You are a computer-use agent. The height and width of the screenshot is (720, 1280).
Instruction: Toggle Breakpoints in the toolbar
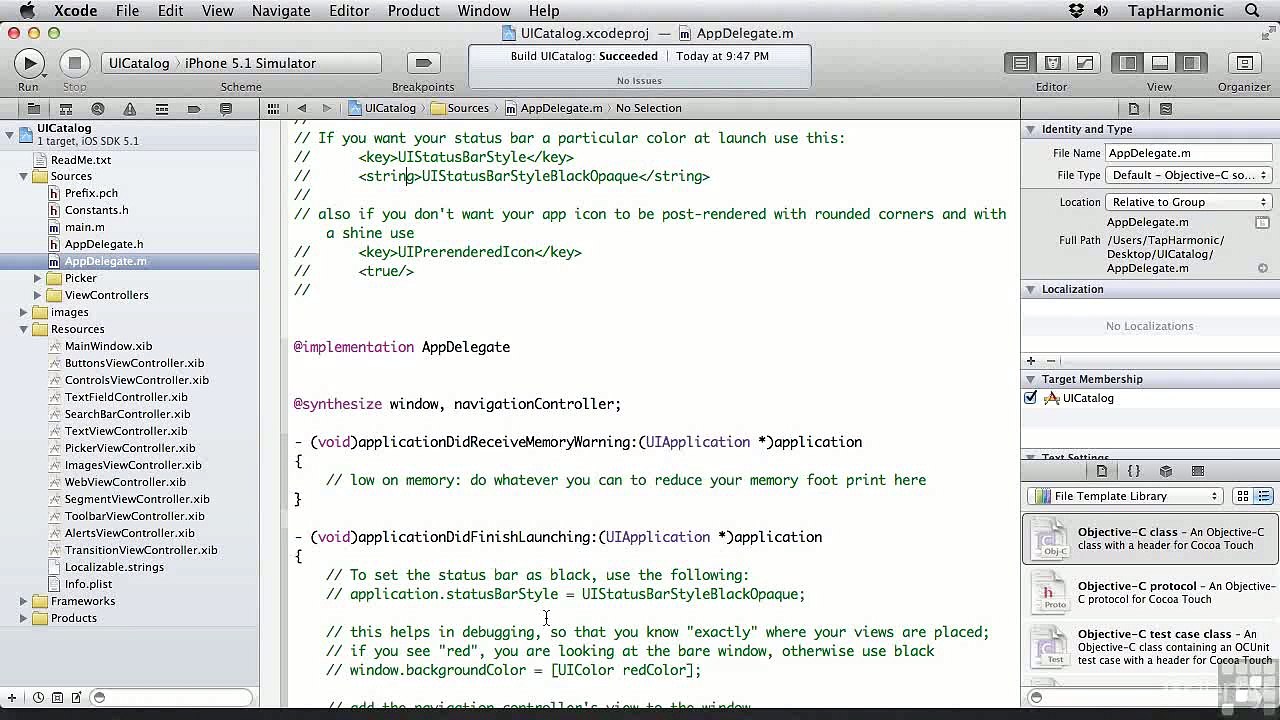click(x=423, y=63)
